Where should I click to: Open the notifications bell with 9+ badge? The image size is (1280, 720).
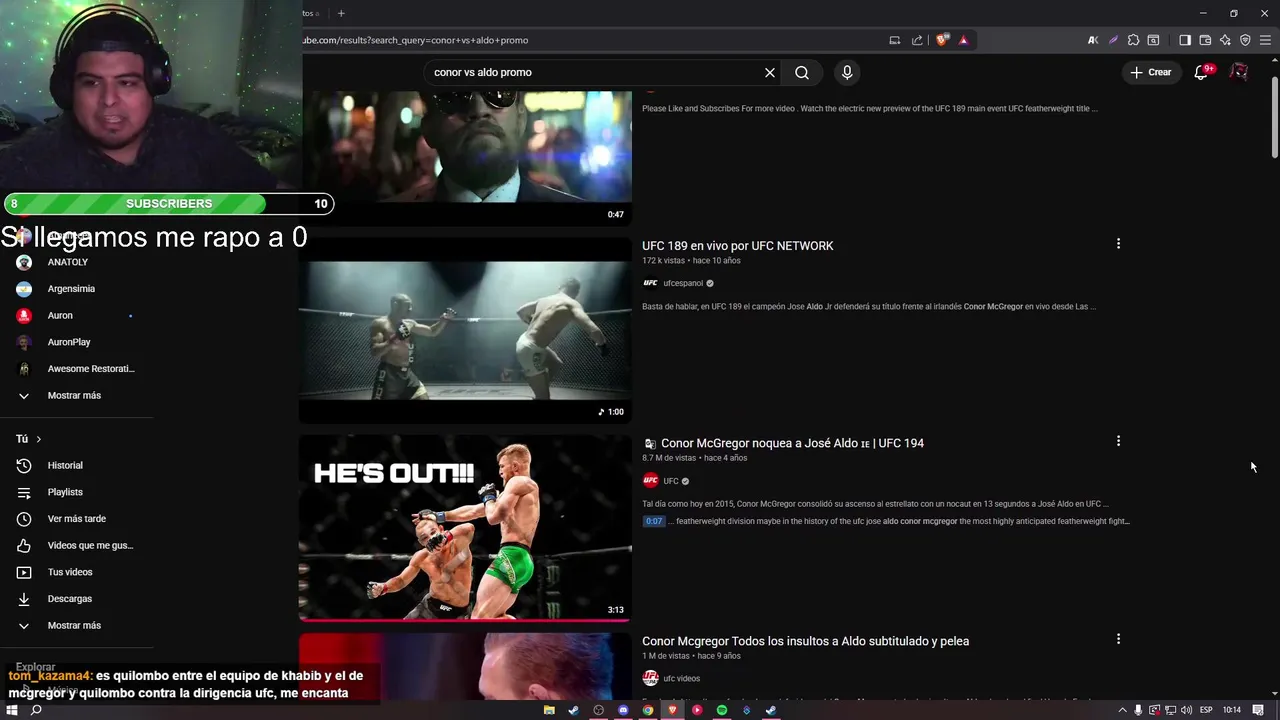tap(1202, 72)
